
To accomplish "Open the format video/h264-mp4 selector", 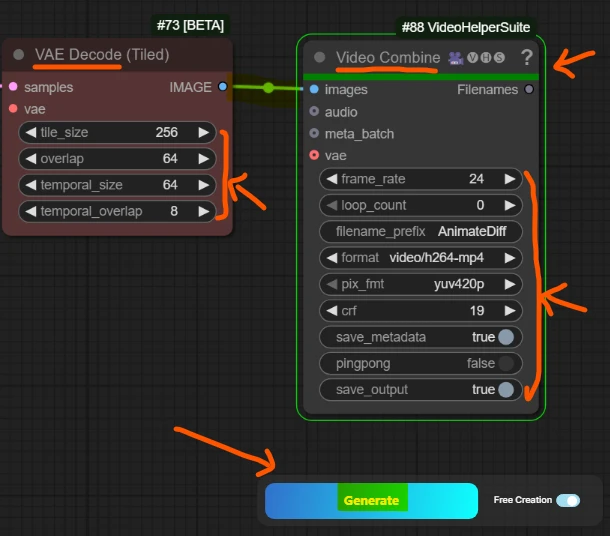I will coord(421,258).
